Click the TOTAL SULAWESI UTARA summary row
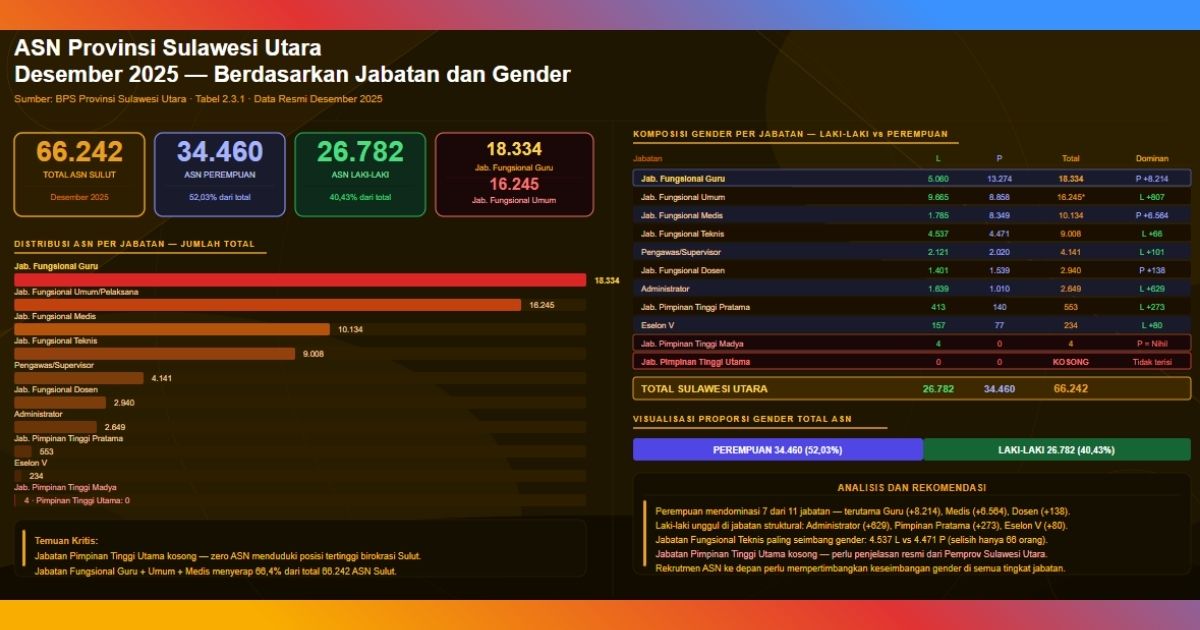 pyautogui.click(x=900, y=388)
